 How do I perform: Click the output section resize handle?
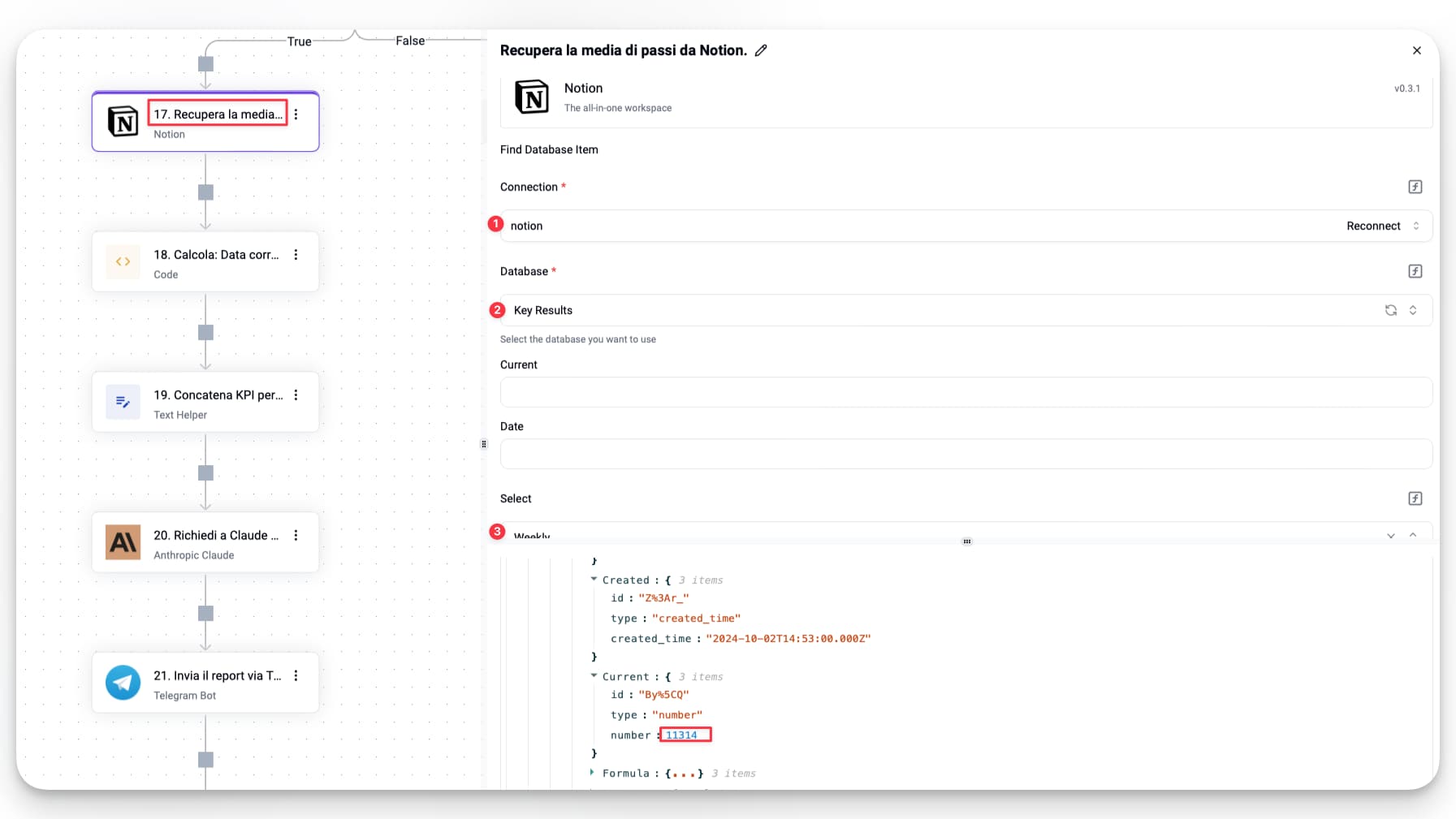(x=966, y=541)
